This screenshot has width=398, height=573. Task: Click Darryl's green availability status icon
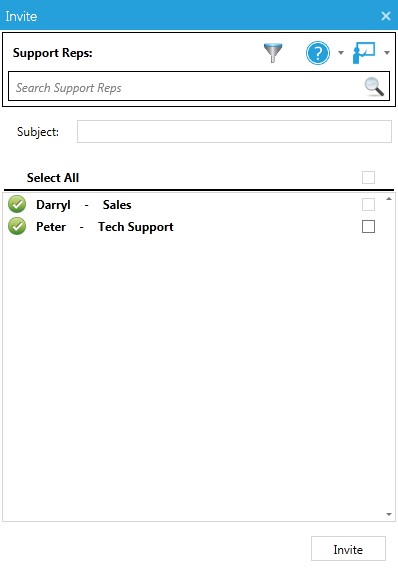[x=17, y=204]
